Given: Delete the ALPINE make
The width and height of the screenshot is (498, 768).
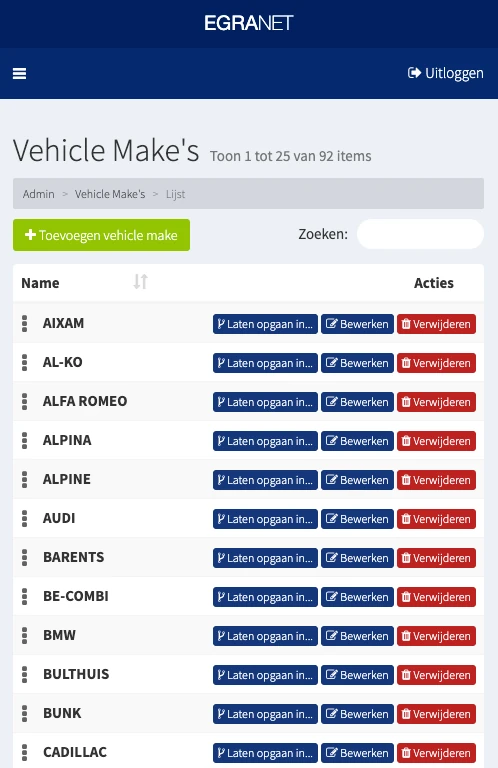Looking at the screenshot, I should (436, 480).
